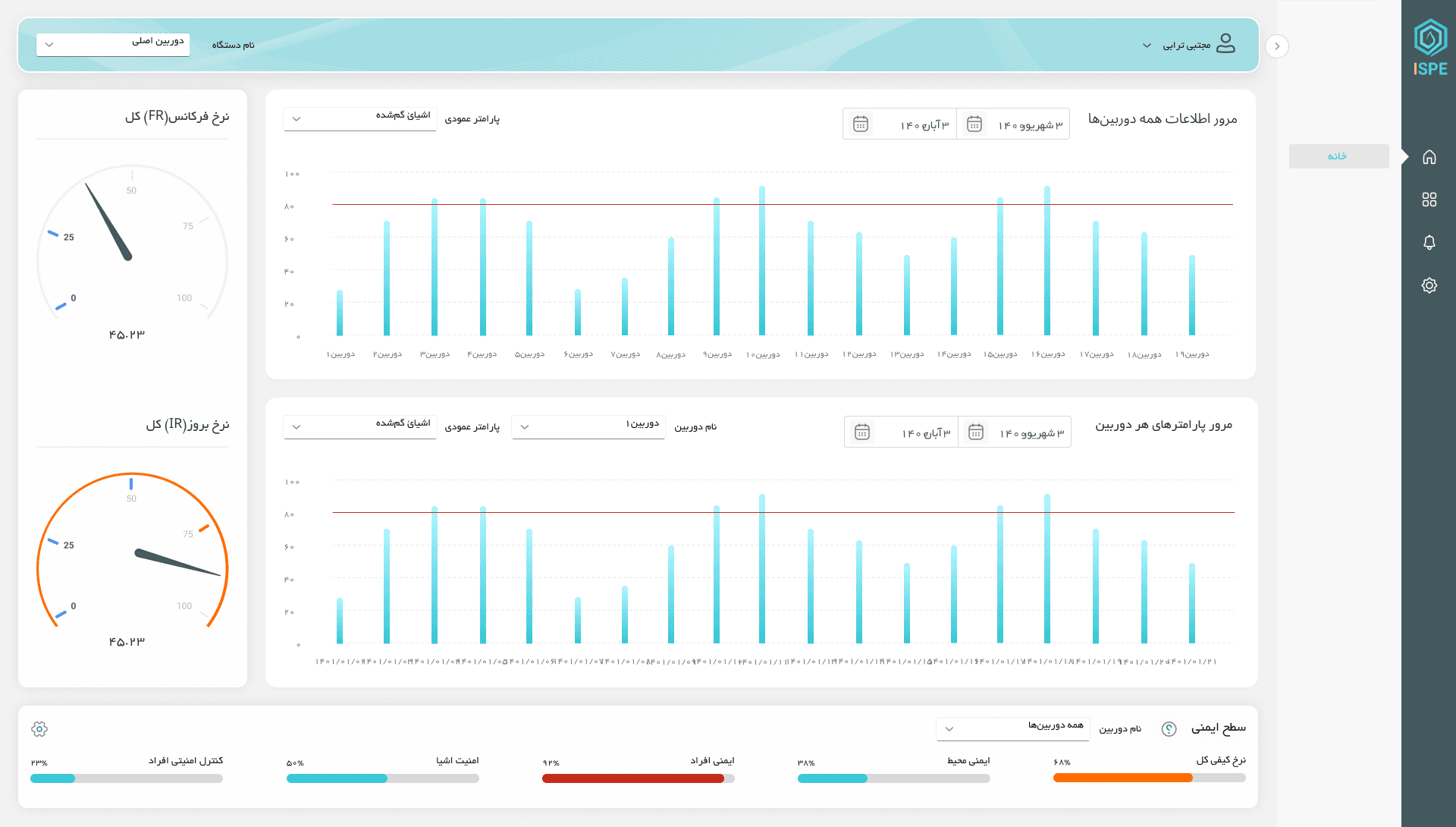Open the home icon in the sidebar

(x=1429, y=157)
